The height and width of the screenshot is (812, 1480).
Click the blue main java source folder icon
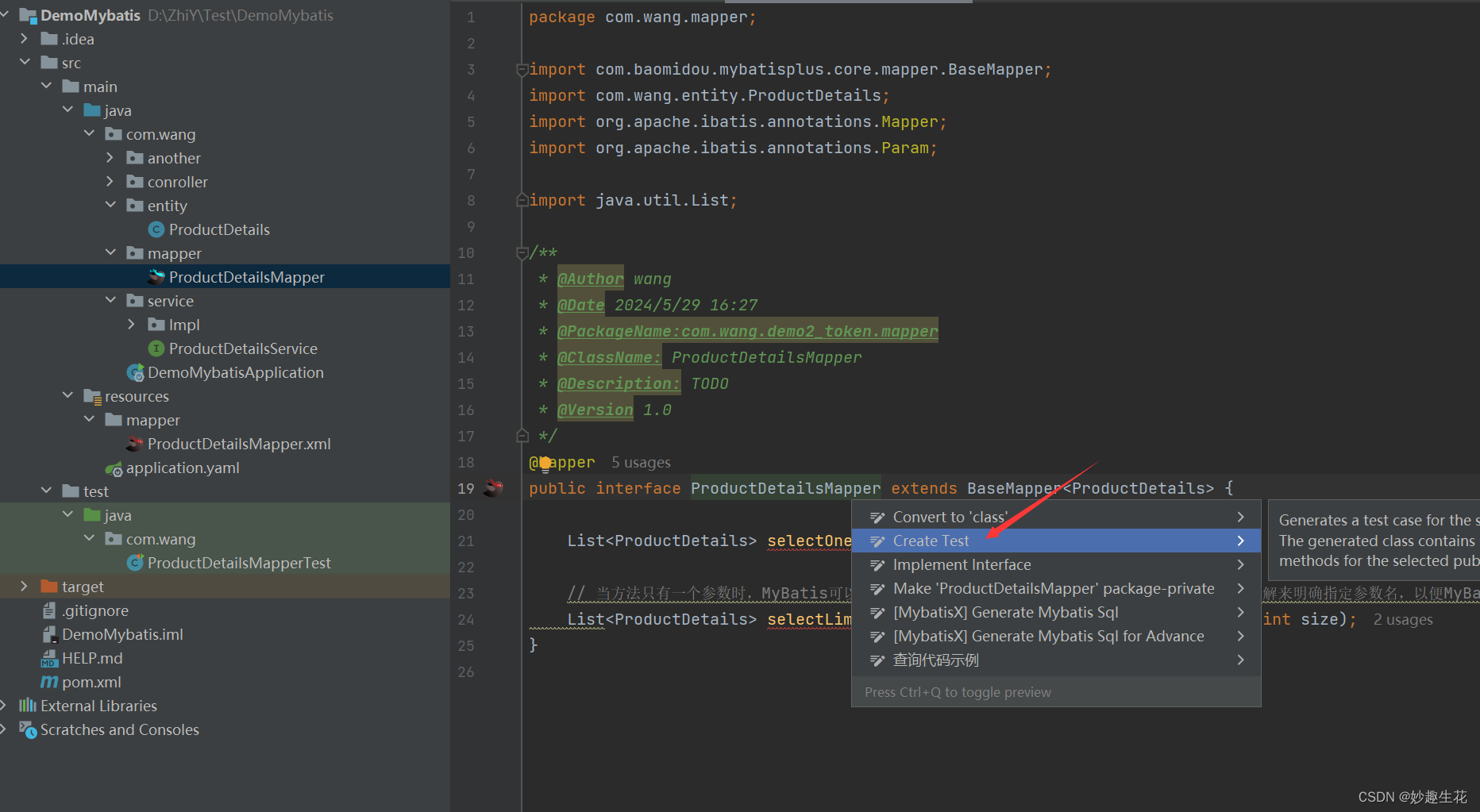tap(92, 110)
